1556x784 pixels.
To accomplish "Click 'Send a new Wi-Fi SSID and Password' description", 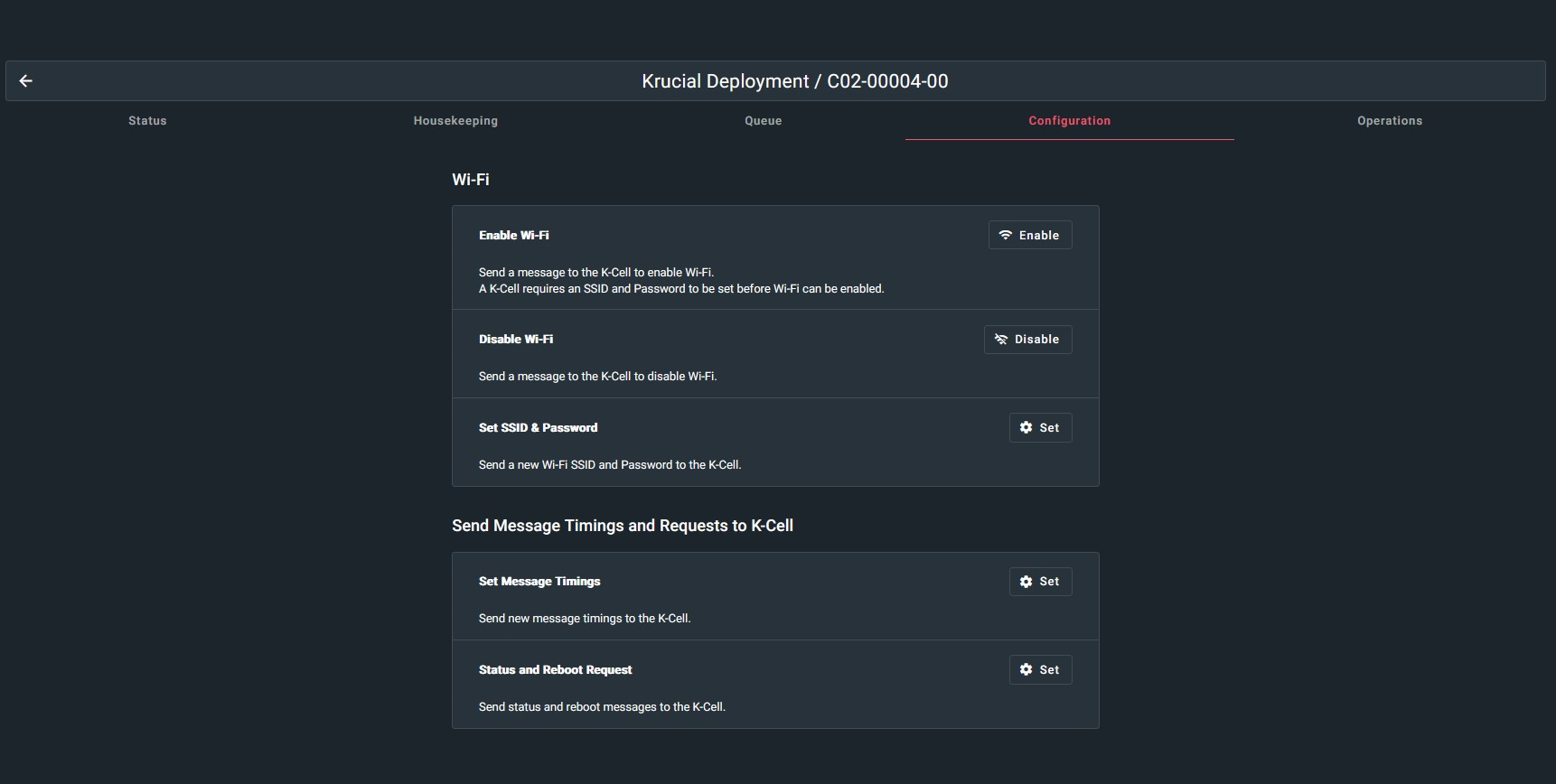I will click(x=610, y=465).
